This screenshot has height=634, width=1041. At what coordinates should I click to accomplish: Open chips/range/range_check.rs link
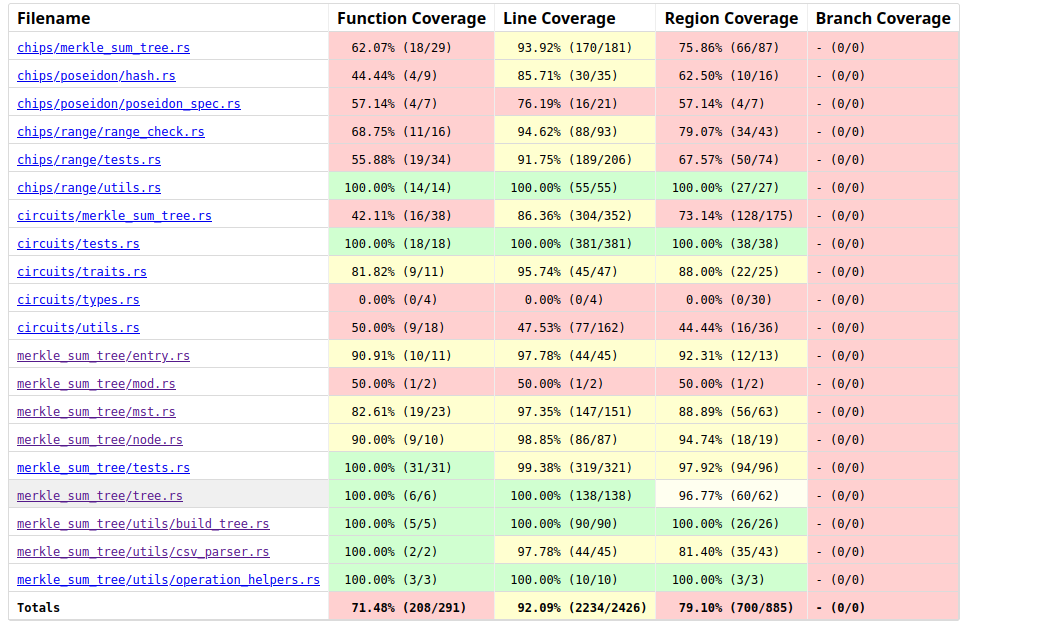[x=111, y=131]
